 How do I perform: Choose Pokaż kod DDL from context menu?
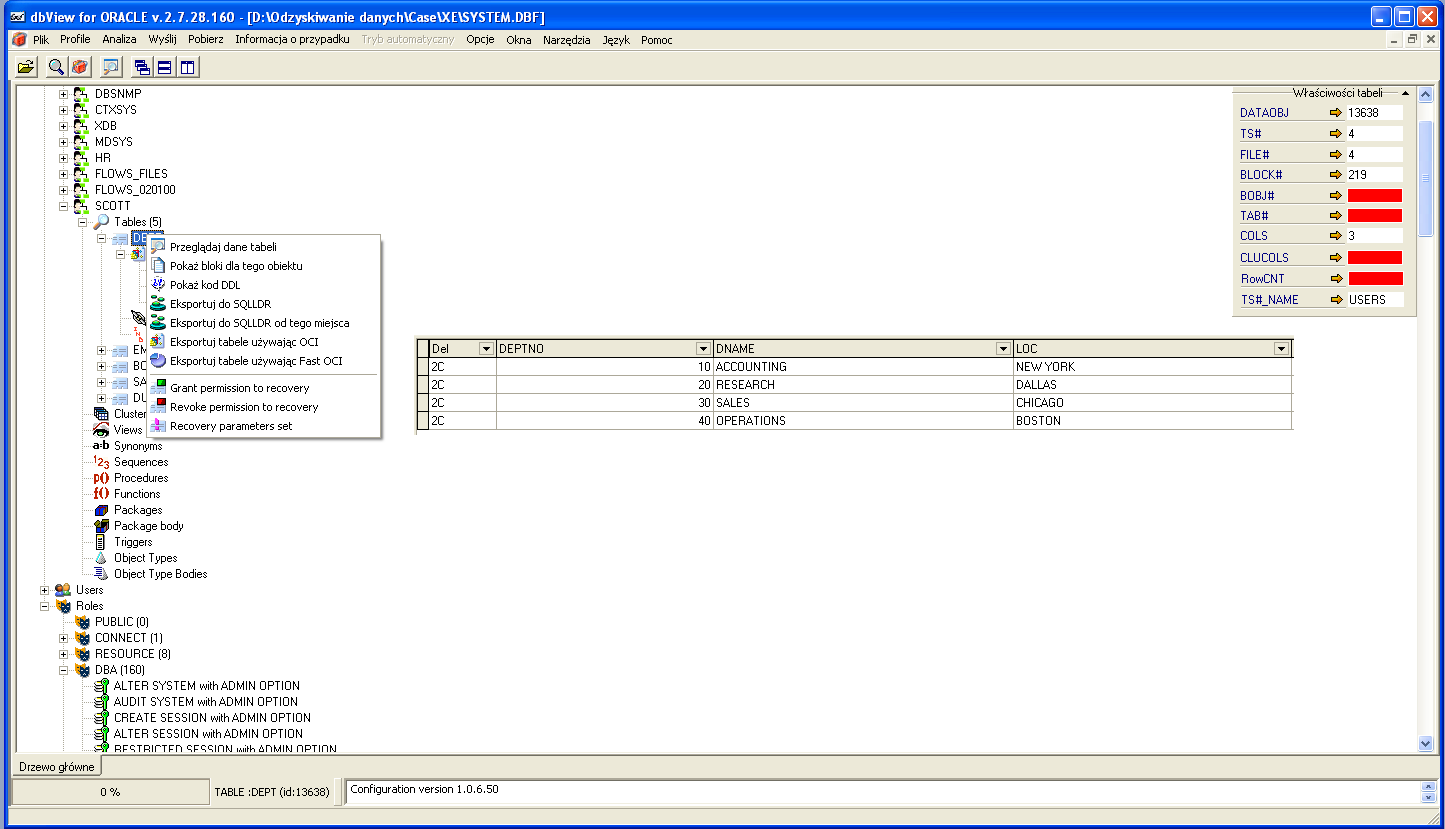[205, 285]
